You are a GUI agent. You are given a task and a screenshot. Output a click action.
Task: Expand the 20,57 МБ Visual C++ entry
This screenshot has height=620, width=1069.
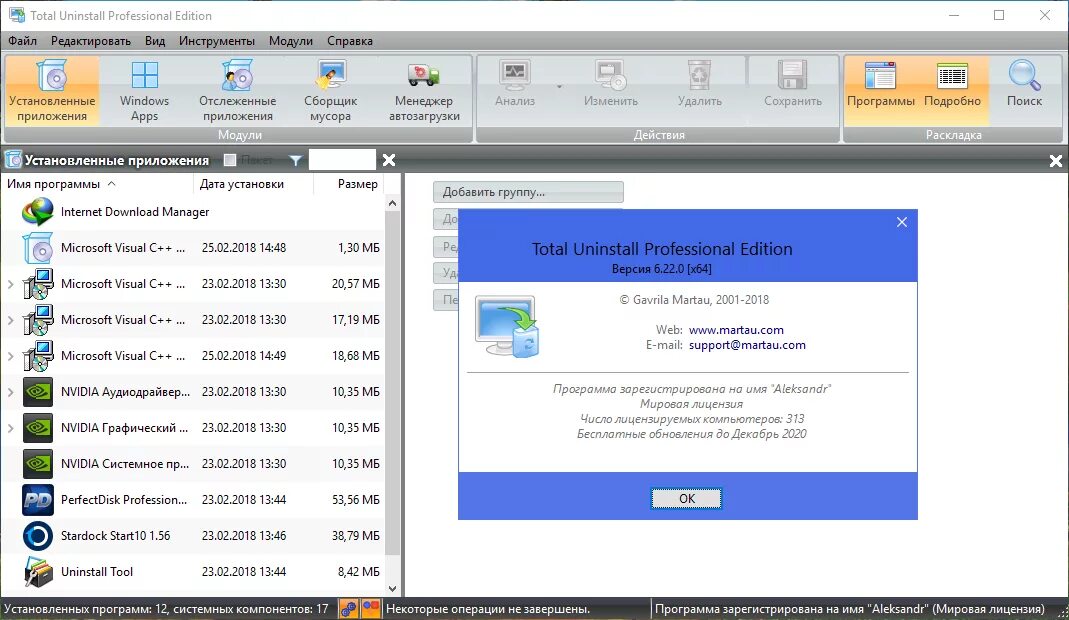10,284
